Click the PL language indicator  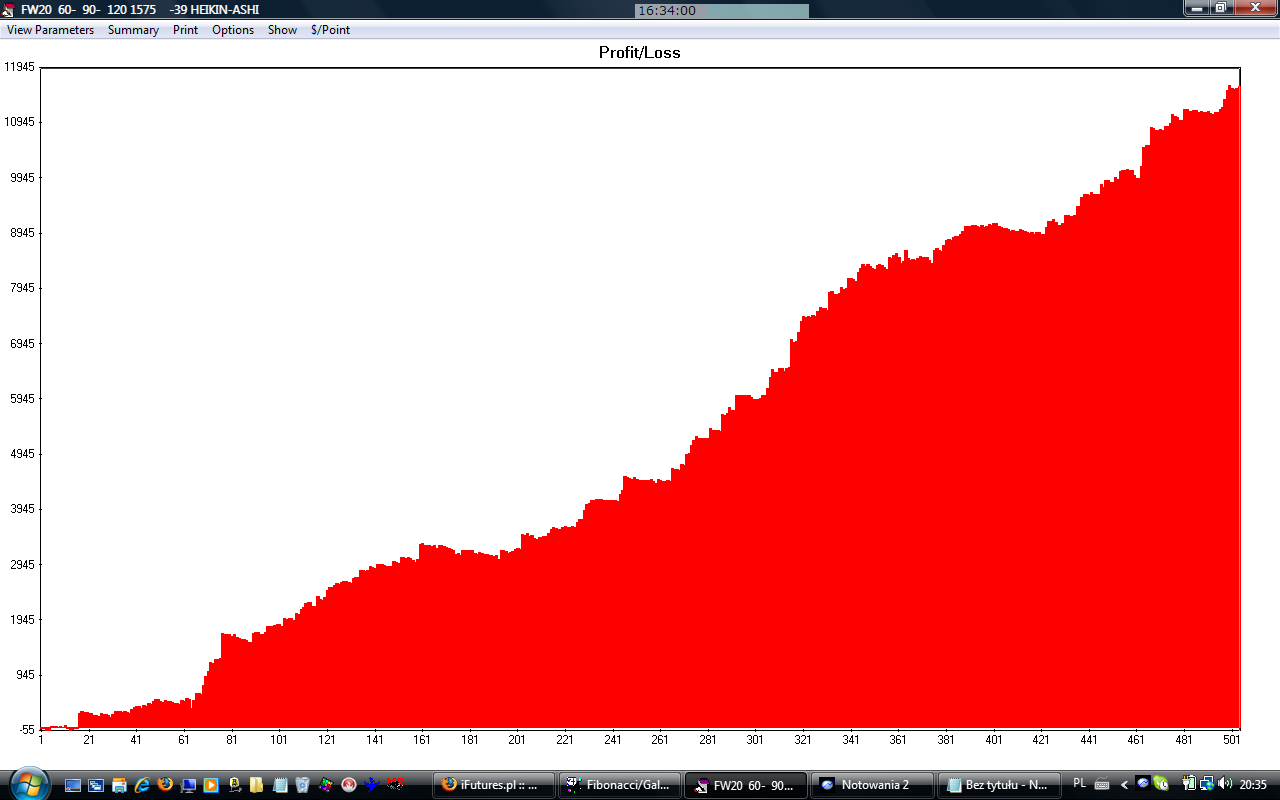pos(1079,784)
